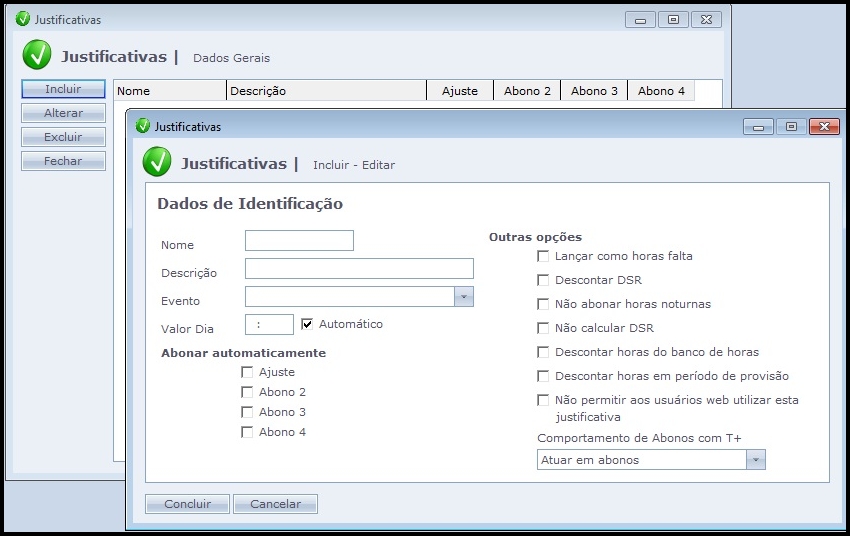Screen dimensions: 850x536
Task: Maximize the front Justificativas dialog window
Action: point(791,127)
